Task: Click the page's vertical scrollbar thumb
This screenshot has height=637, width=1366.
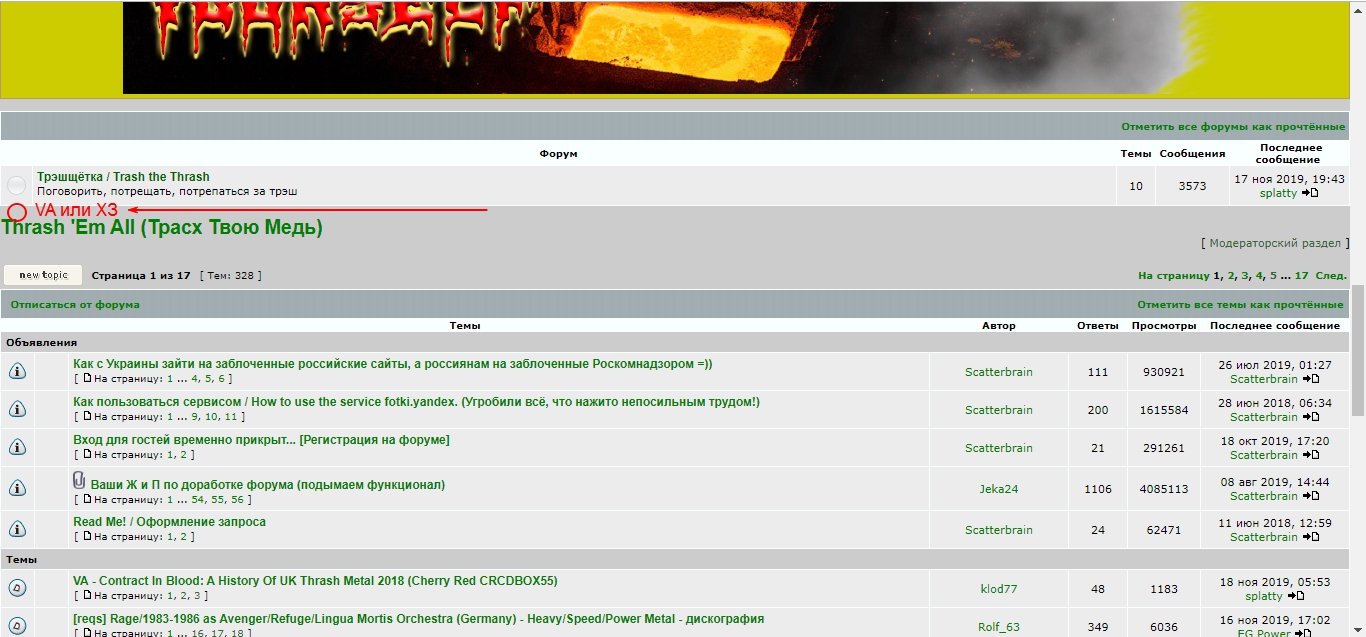Action: tap(1357, 350)
